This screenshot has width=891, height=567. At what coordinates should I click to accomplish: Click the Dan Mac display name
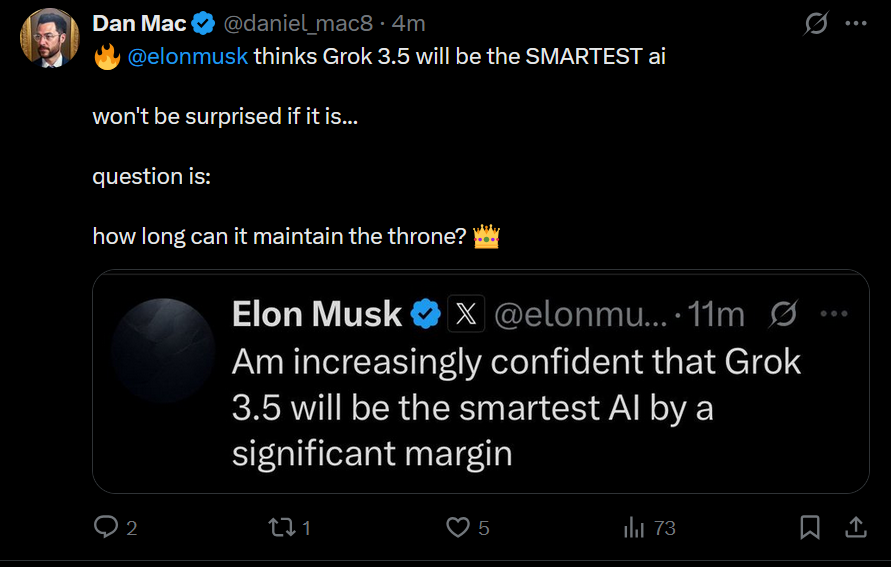pyautogui.click(x=139, y=24)
